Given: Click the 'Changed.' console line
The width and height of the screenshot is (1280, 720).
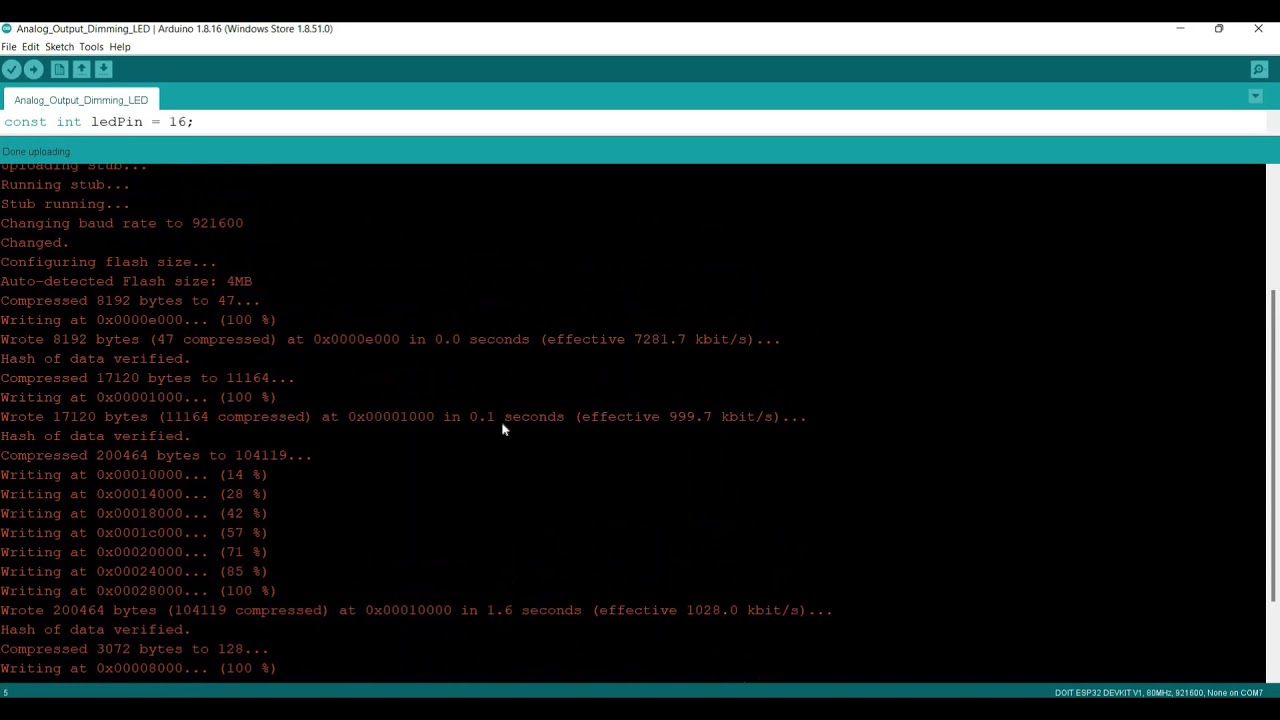Looking at the screenshot, I should 35,242.
